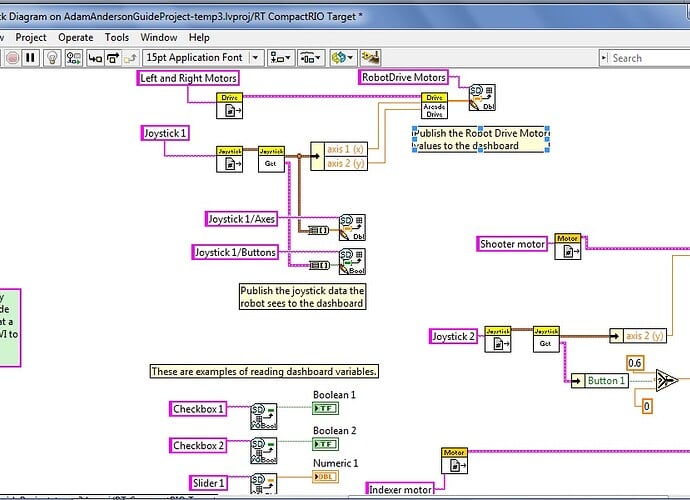Click SmartDashboard Bool read VI for Checkbox 2
690x500 pixels.
[x=264, y=450]
